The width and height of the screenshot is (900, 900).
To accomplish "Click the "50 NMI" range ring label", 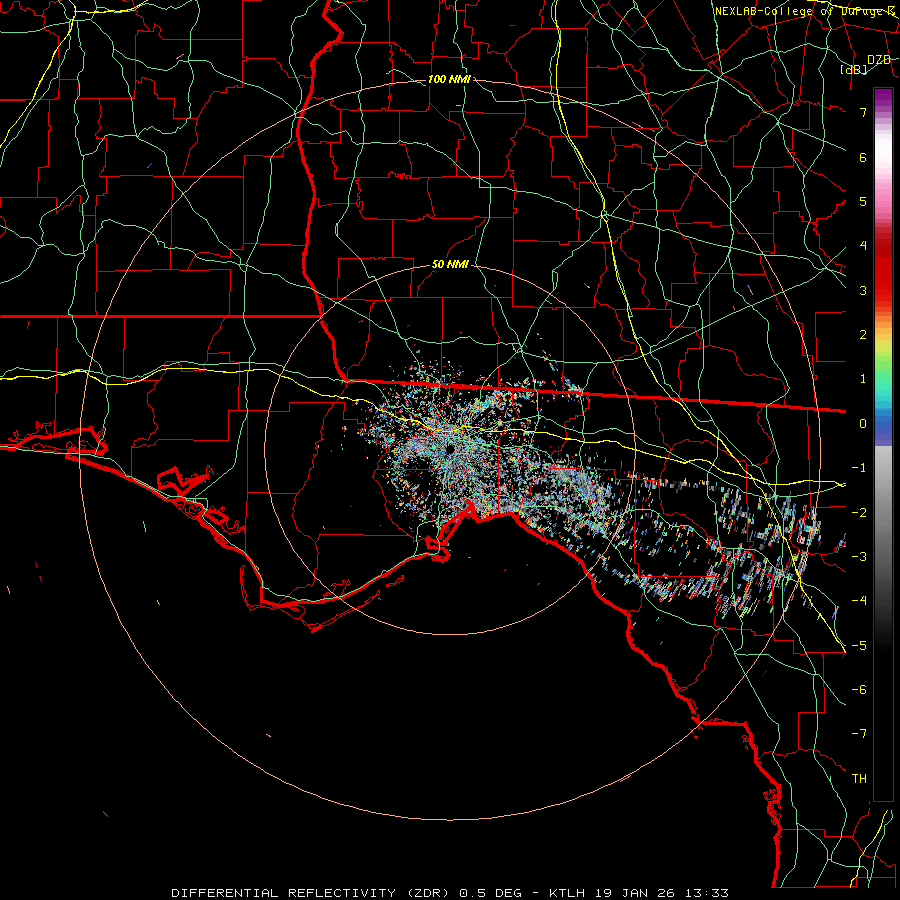I will 450,264.
